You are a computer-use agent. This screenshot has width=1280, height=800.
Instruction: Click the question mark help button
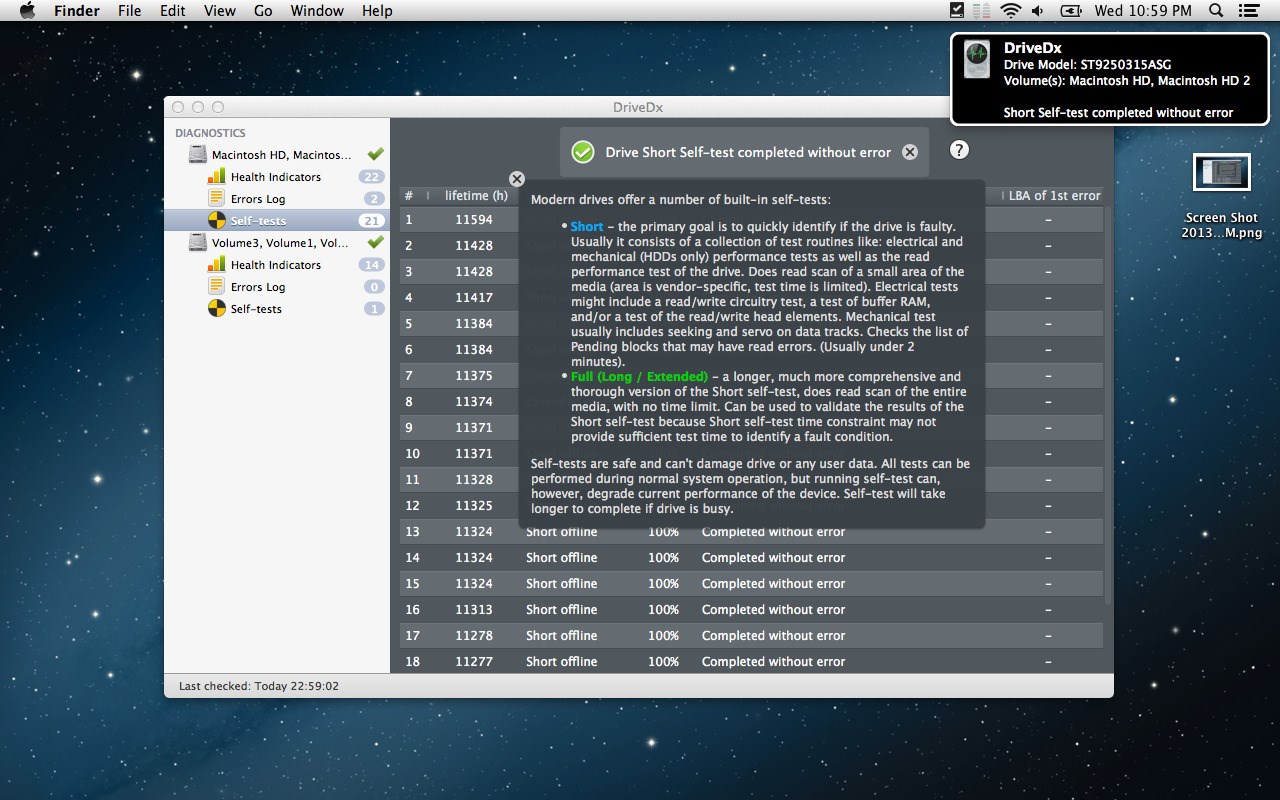point(959,150)
